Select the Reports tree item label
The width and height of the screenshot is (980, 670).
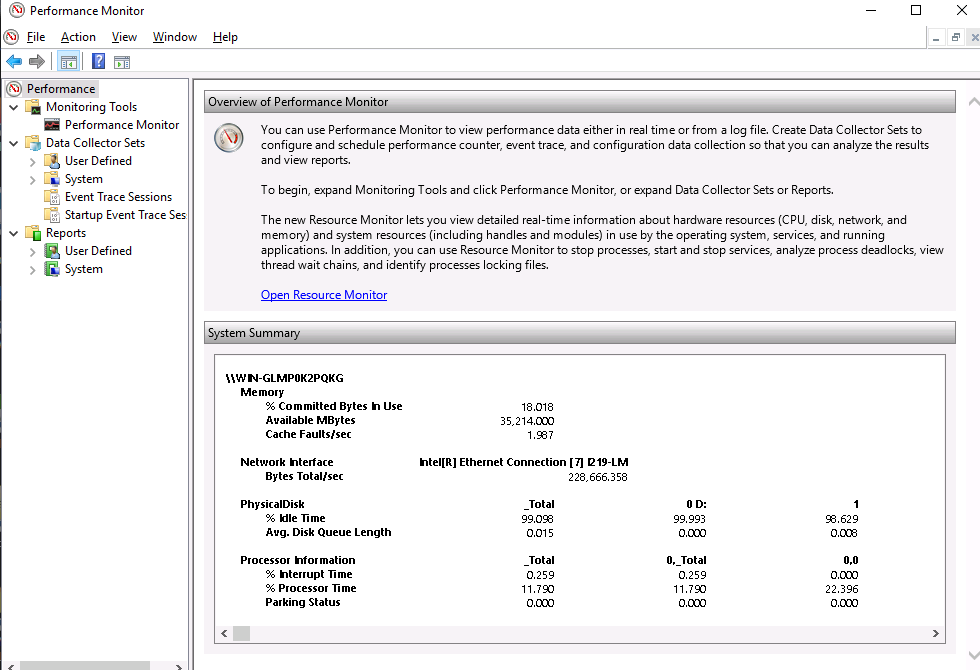[x=66, y=233]
